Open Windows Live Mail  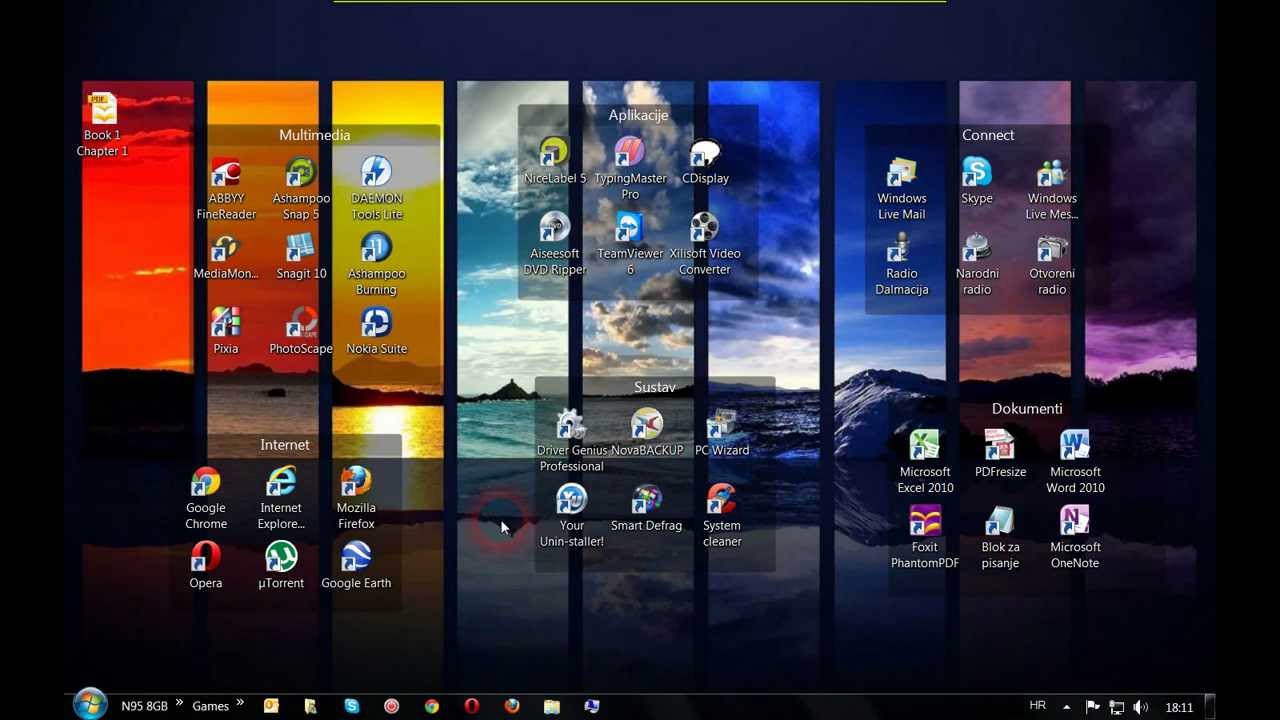click(901, 189)
